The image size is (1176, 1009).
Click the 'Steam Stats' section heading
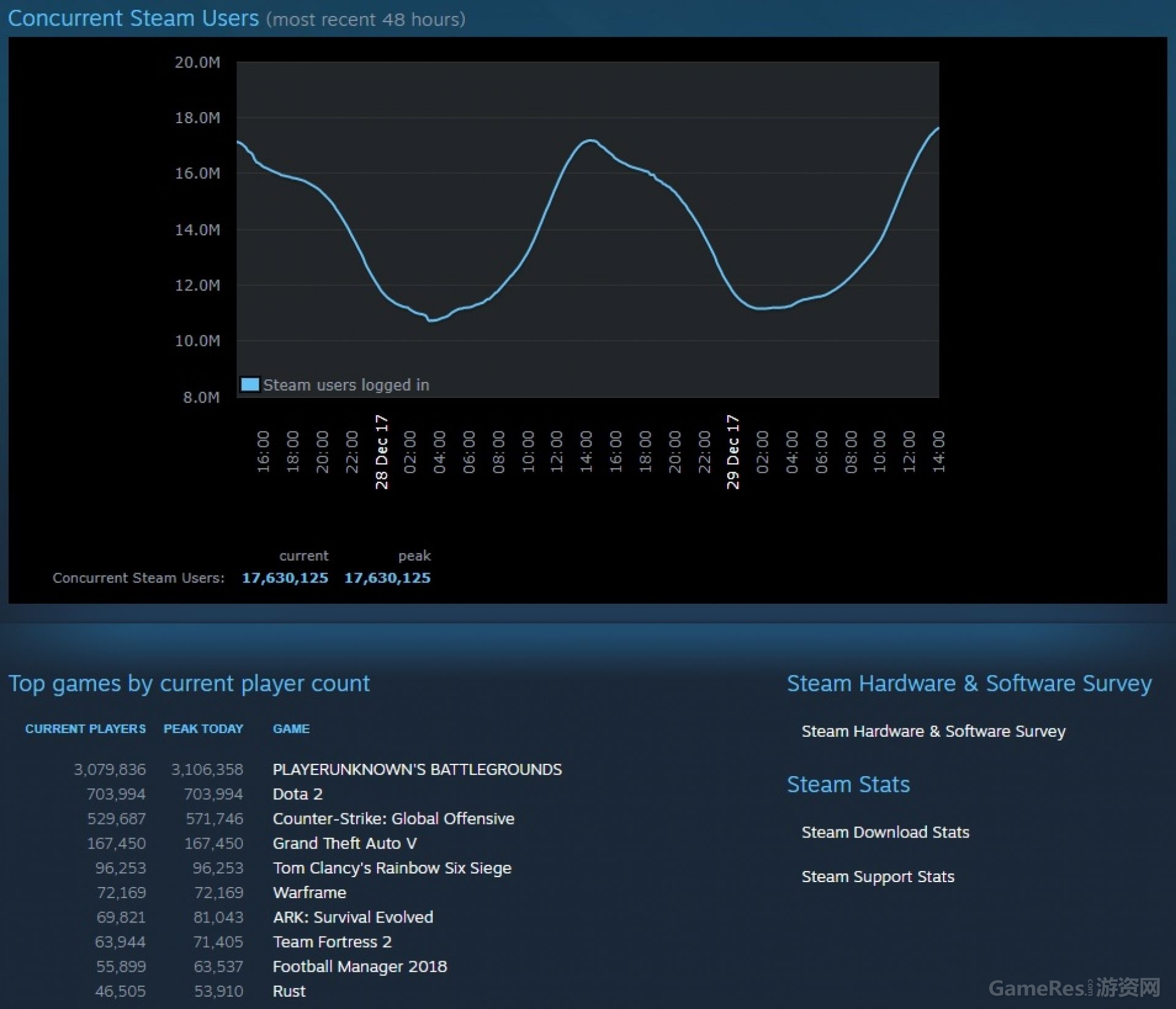pyautogui.click(x=848, y=784)
